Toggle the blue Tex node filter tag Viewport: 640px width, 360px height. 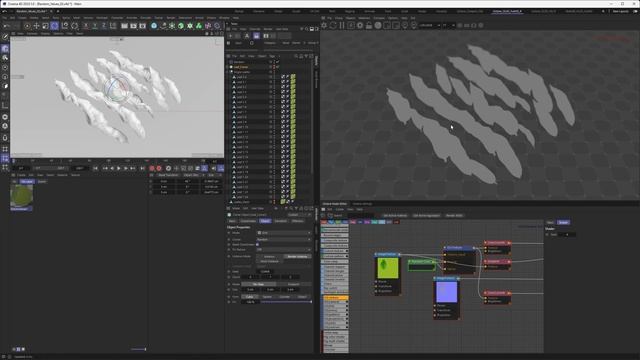[x=331, y=222]
